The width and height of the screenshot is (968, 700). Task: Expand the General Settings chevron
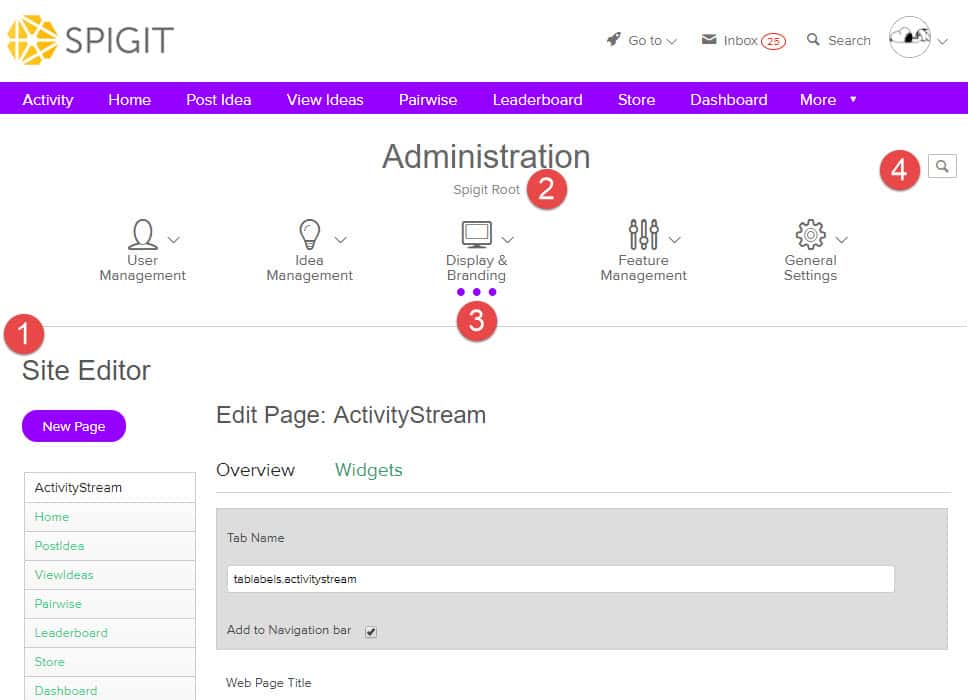[x=842, y=240]
